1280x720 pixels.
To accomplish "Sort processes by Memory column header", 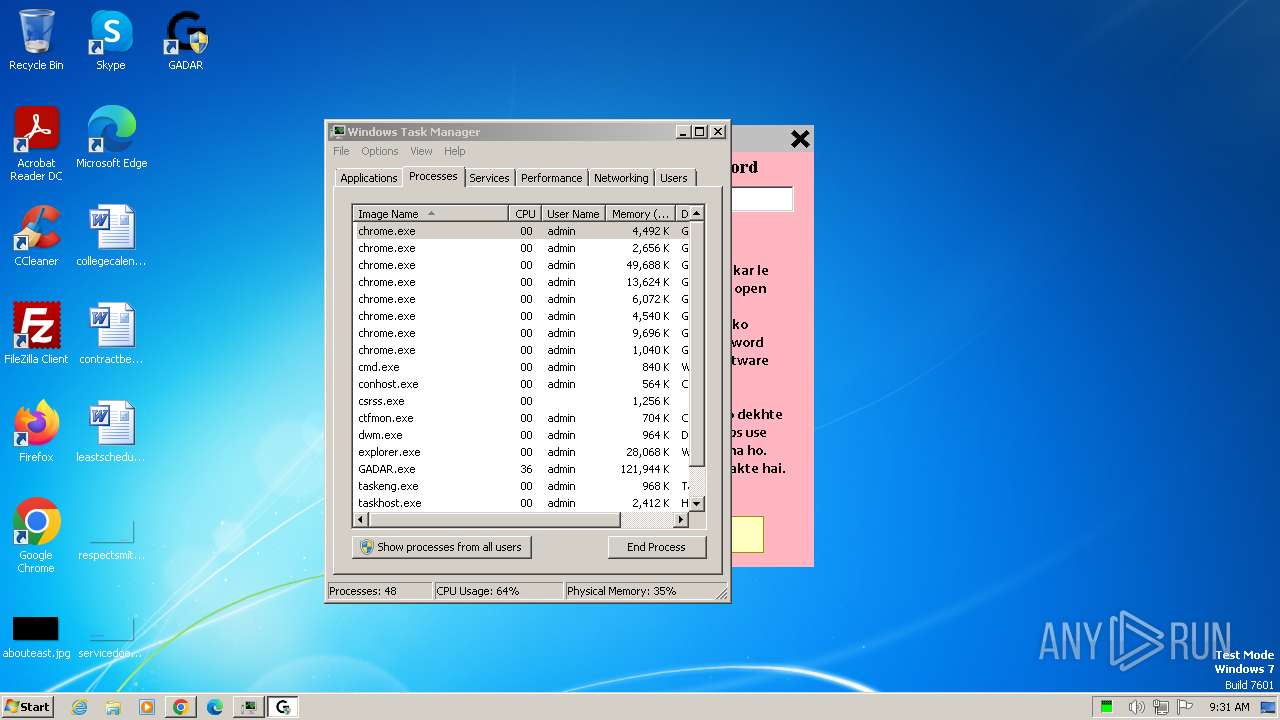I will (640, 214).
